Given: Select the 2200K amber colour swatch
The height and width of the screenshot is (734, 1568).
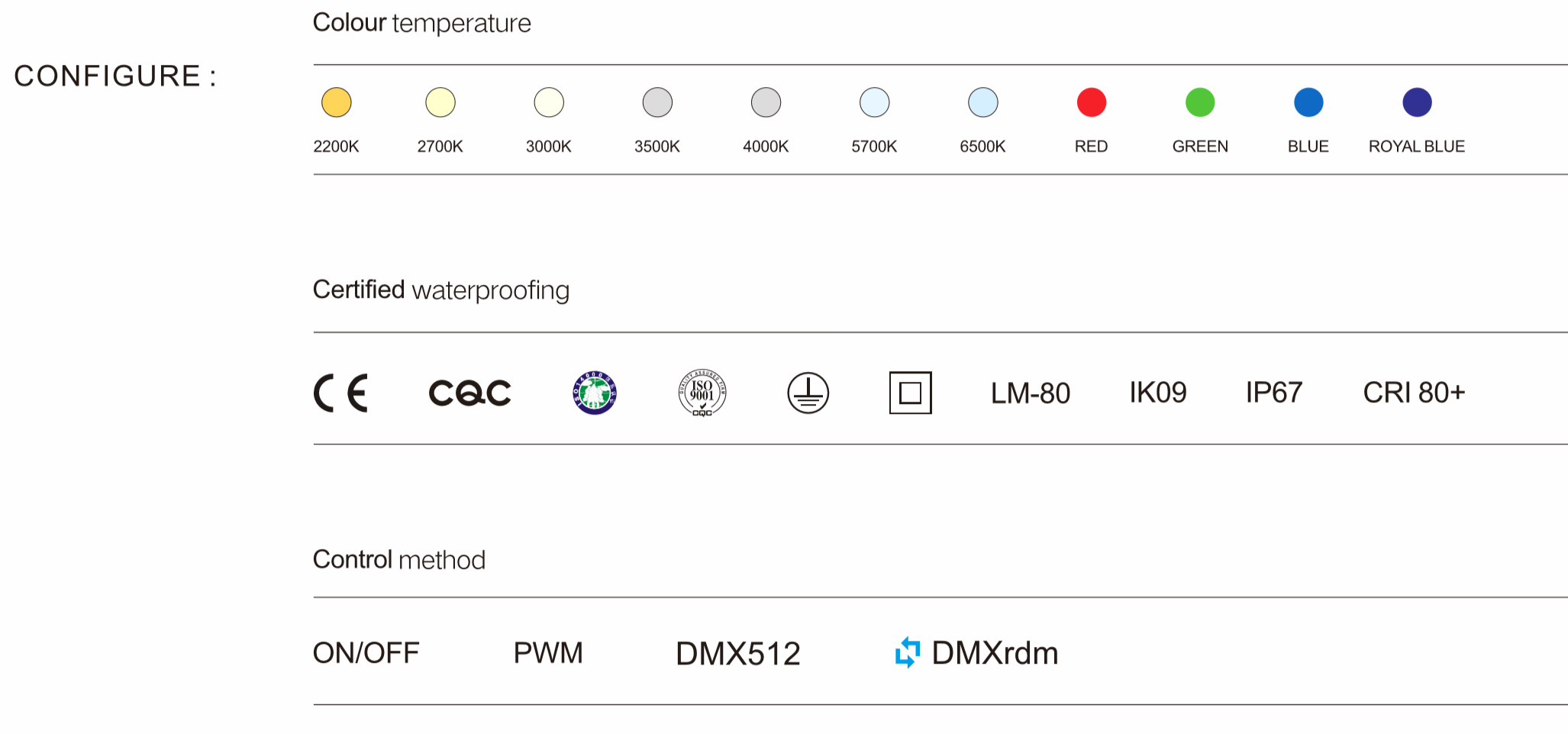Looking at the screenshot, I should click(x=336, y=102).
